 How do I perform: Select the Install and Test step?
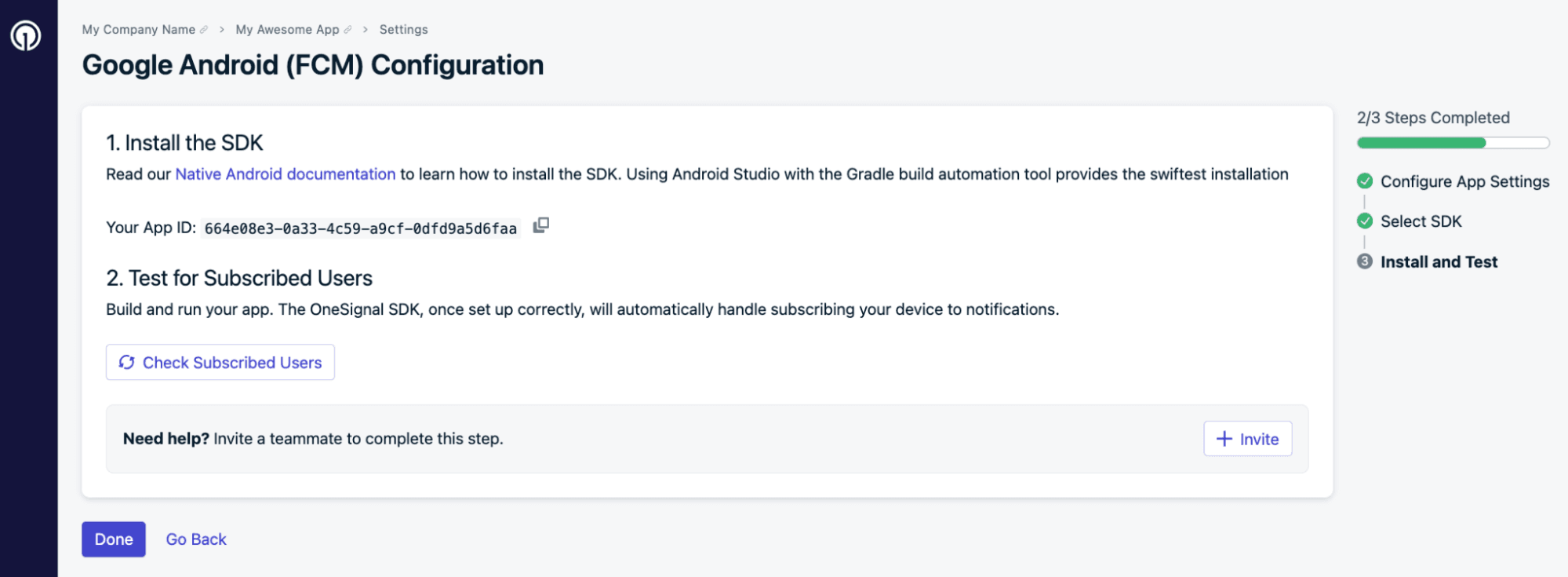point(1439,261)
